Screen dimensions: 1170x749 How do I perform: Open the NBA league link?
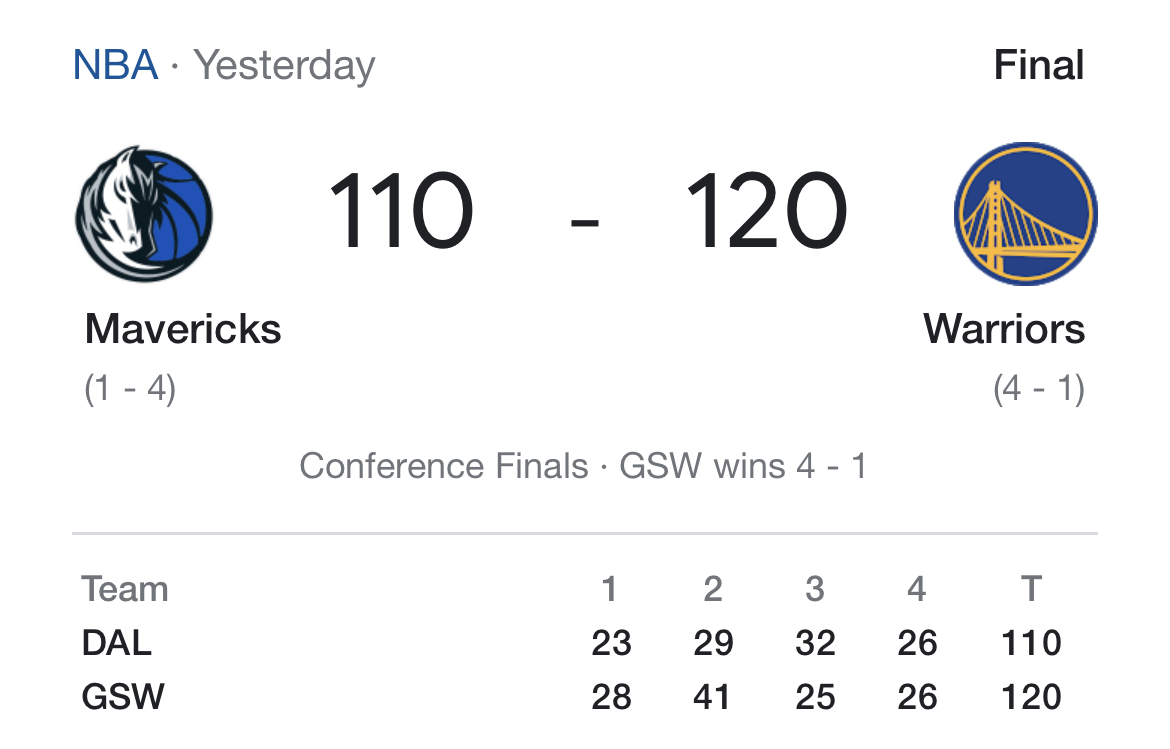[x=116, y=65]
